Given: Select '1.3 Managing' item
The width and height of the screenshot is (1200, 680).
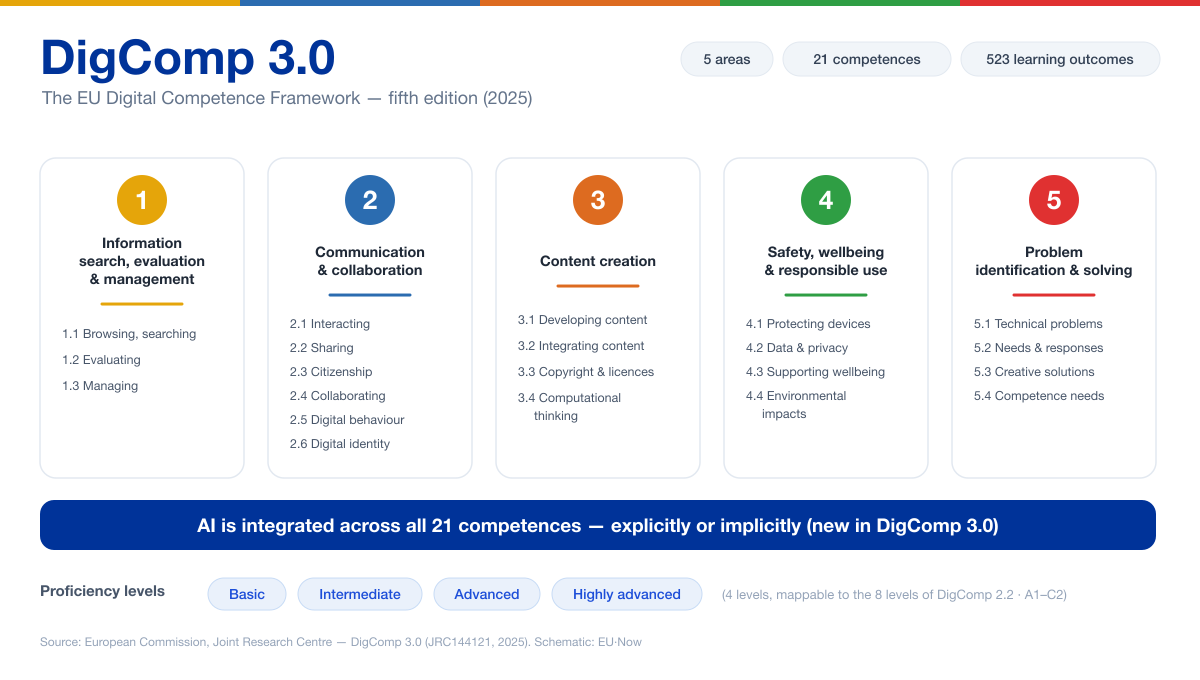Looking at the screenshot, I should coord(100,386).
